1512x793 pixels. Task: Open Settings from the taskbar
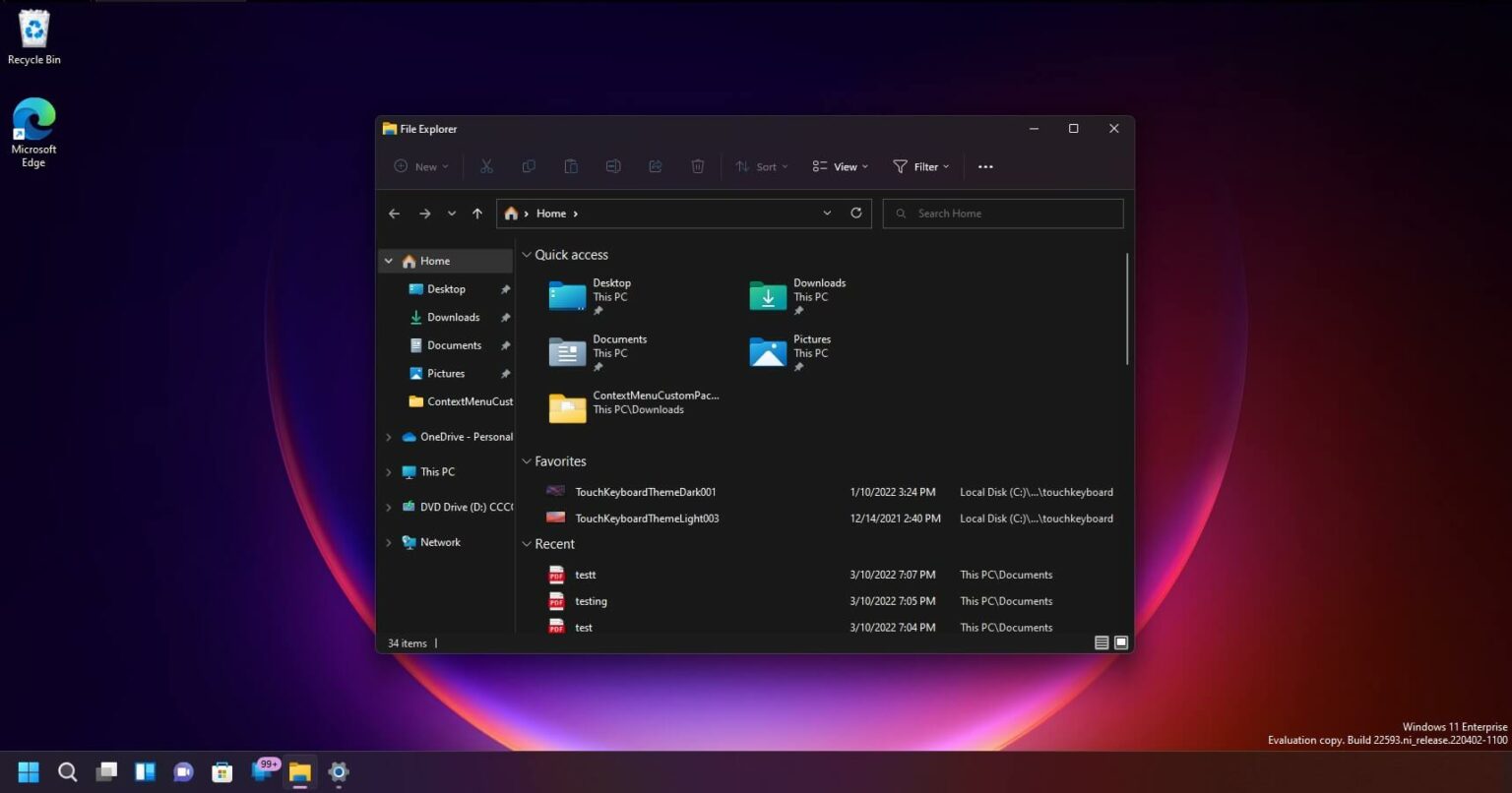(x=339, y=772)
